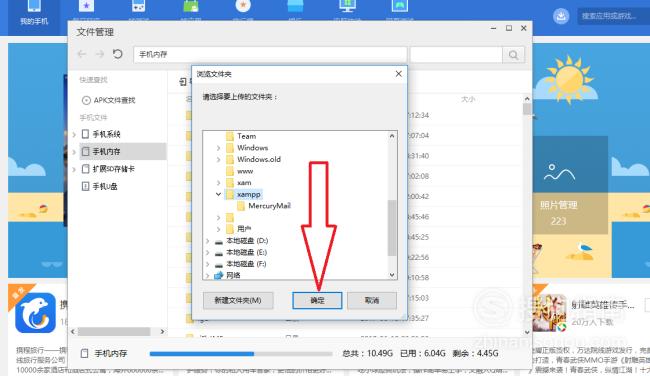Expand the 本地磁盘 (D:) node
Viewport: 650px width, 376px height.
(x=208, y=241)
